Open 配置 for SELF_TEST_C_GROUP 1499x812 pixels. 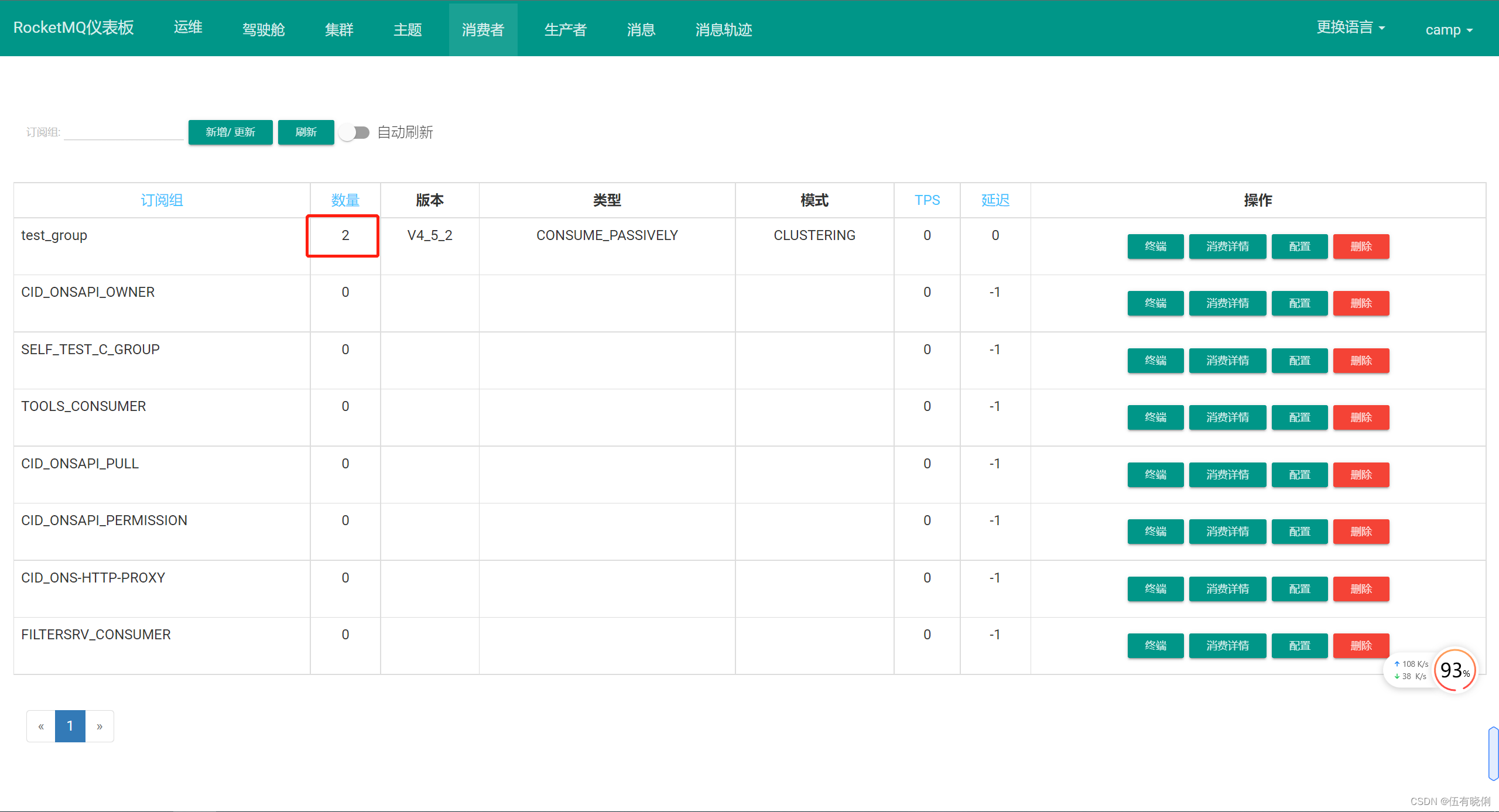pyautogui.click(x=1299, y=361)
